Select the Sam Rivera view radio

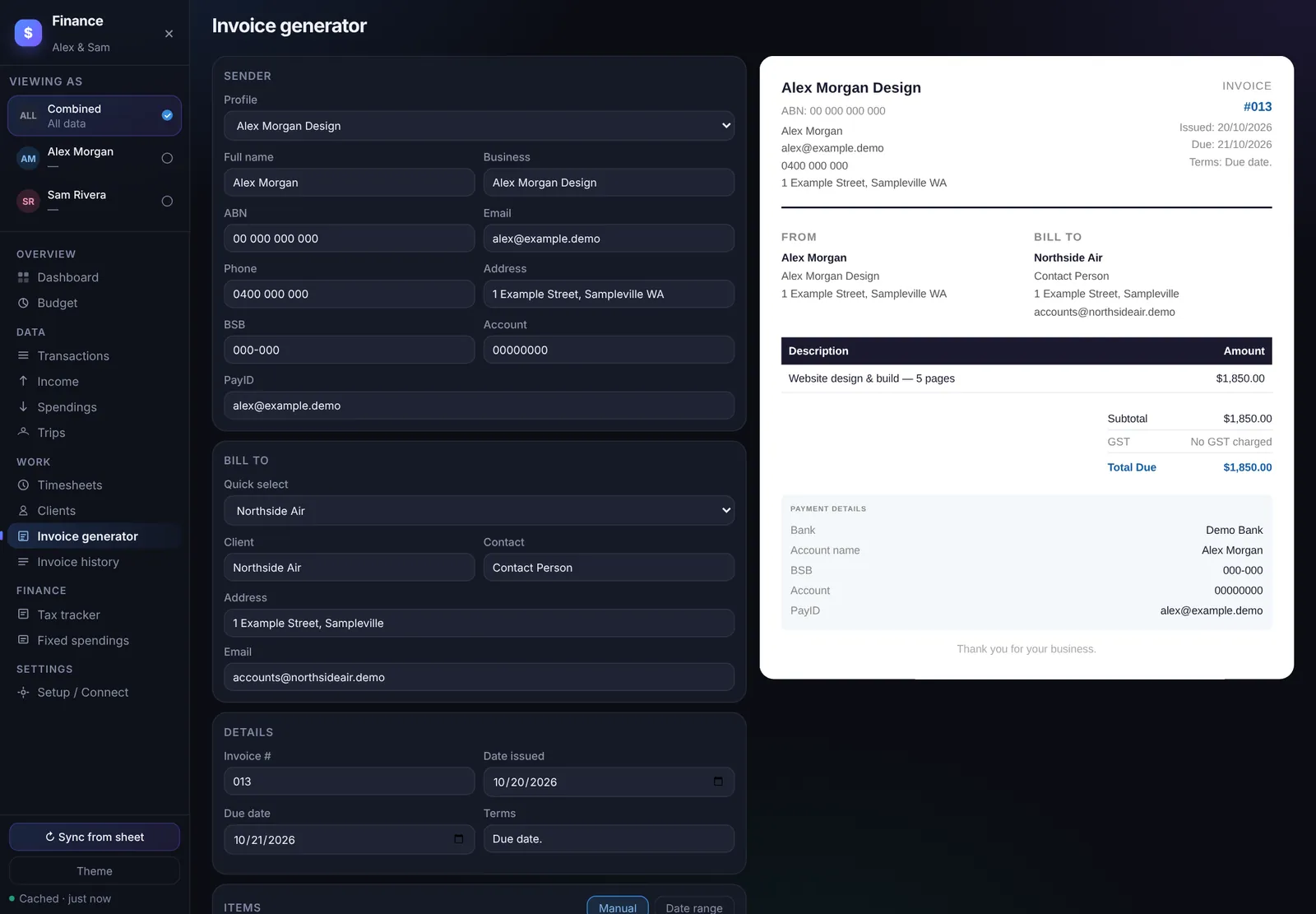click(x=167, y=201)
